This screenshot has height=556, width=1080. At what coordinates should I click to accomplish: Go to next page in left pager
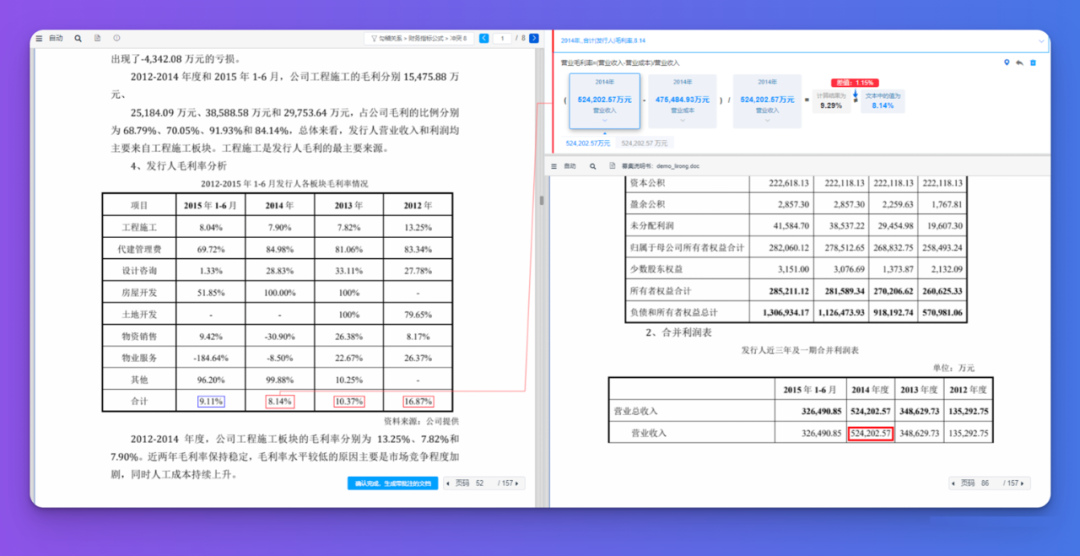[518, 484]
